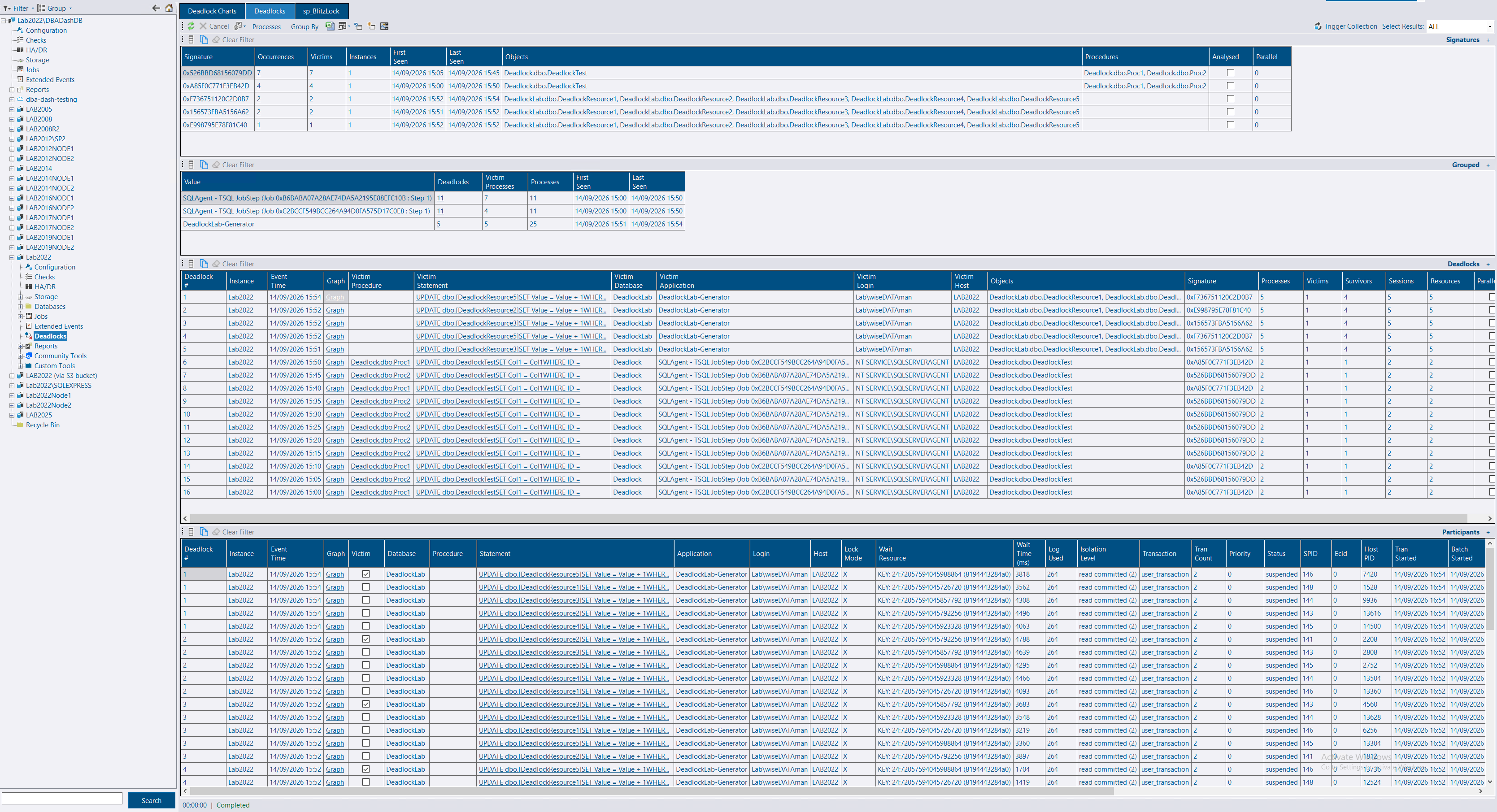This screenshot has width=1497, height=812.
Task: Switch to the Deadlock Charts tab
Action: [212, 11]
